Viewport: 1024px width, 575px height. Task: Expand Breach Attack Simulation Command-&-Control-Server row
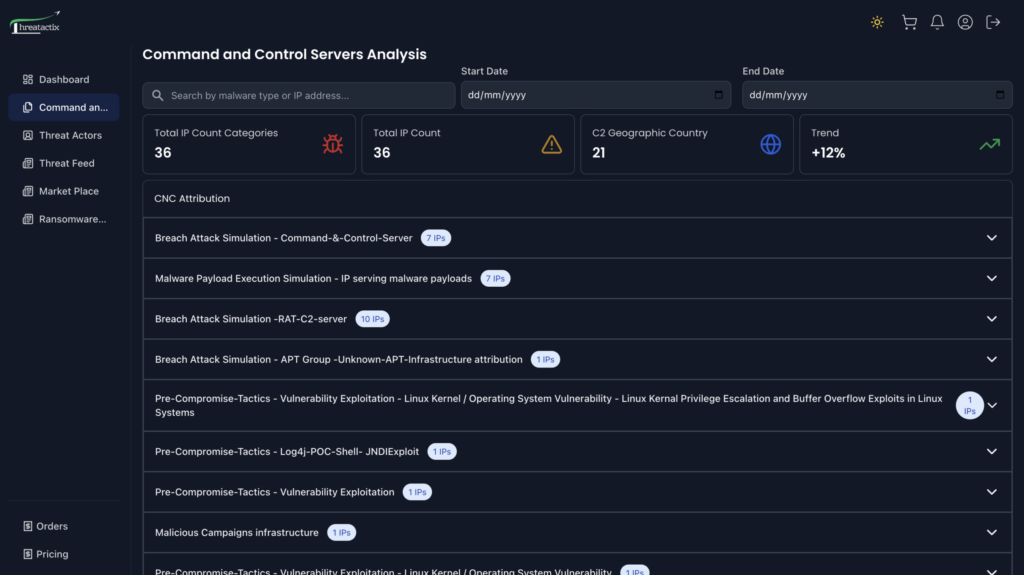click(991, 238)
